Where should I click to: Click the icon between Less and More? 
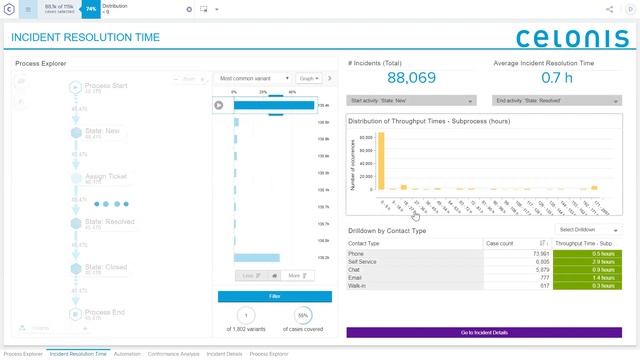click(x=274, y=276)
